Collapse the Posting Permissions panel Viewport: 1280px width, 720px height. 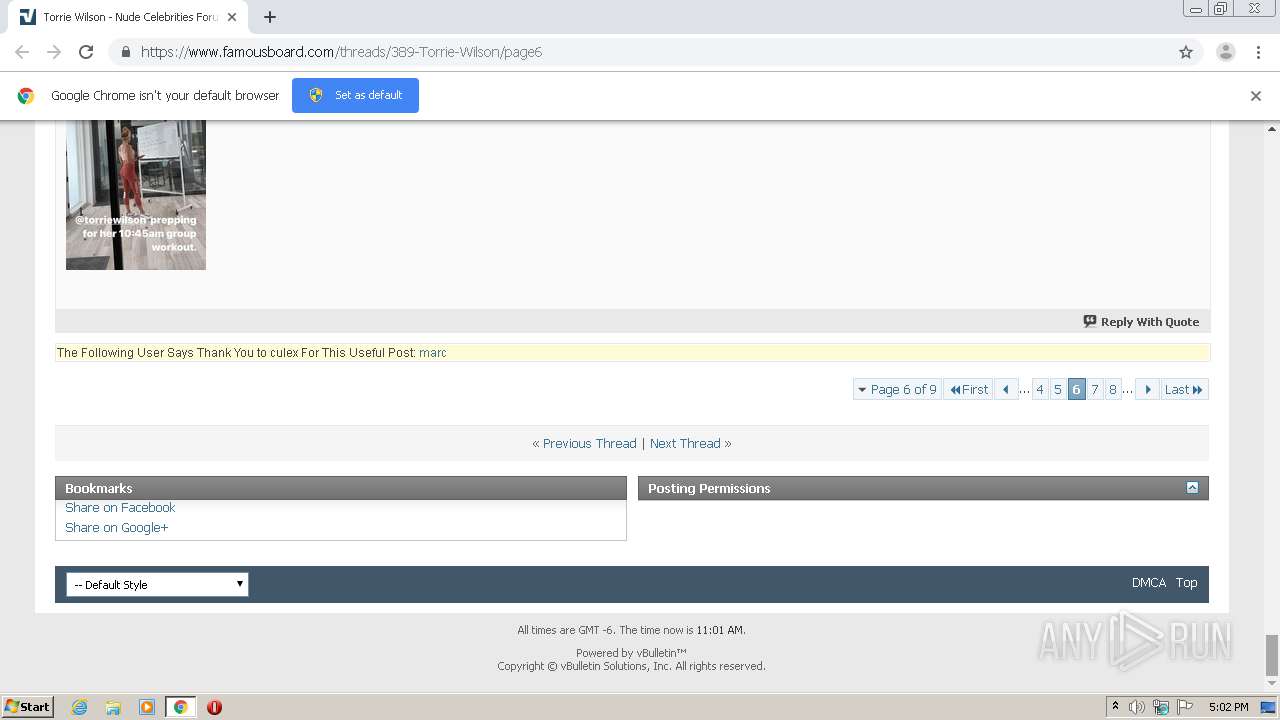point(1192,487)
